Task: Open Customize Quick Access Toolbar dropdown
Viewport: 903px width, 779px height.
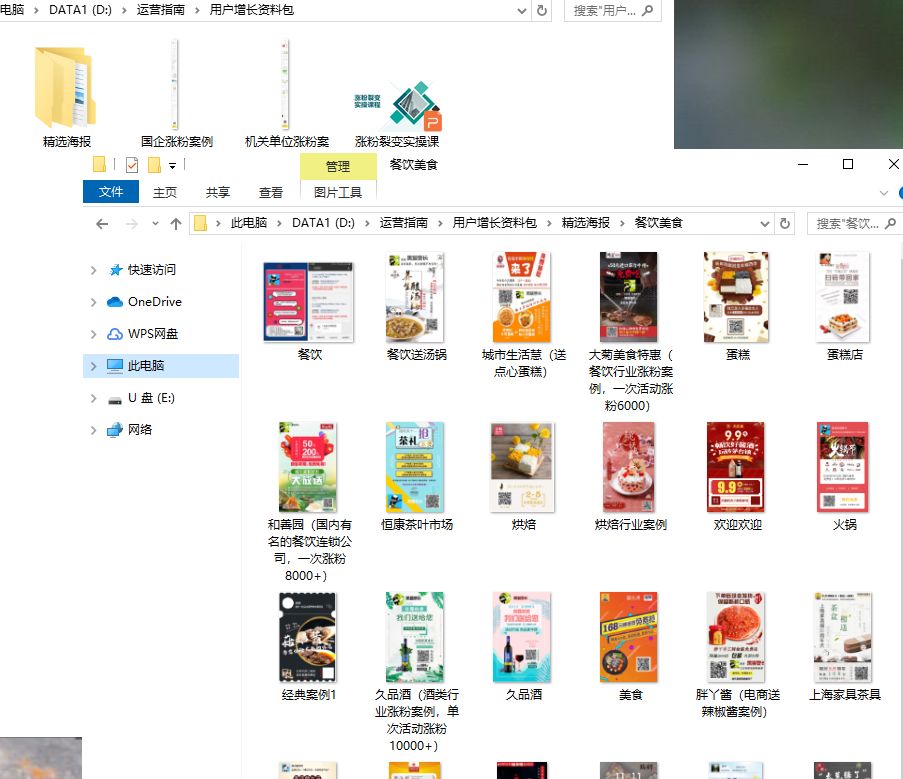Action: pos(172,166)
